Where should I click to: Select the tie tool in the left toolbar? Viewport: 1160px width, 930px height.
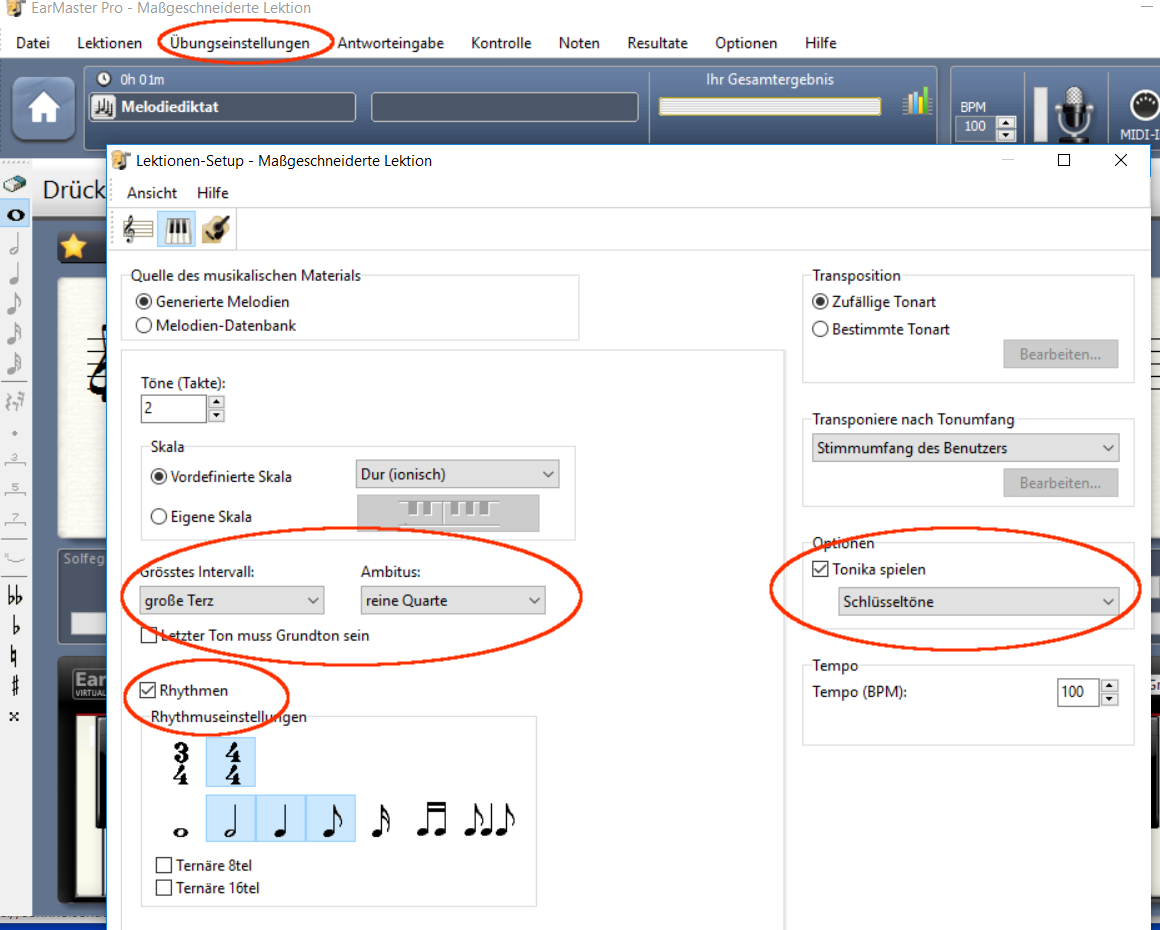tap(15, 557)
